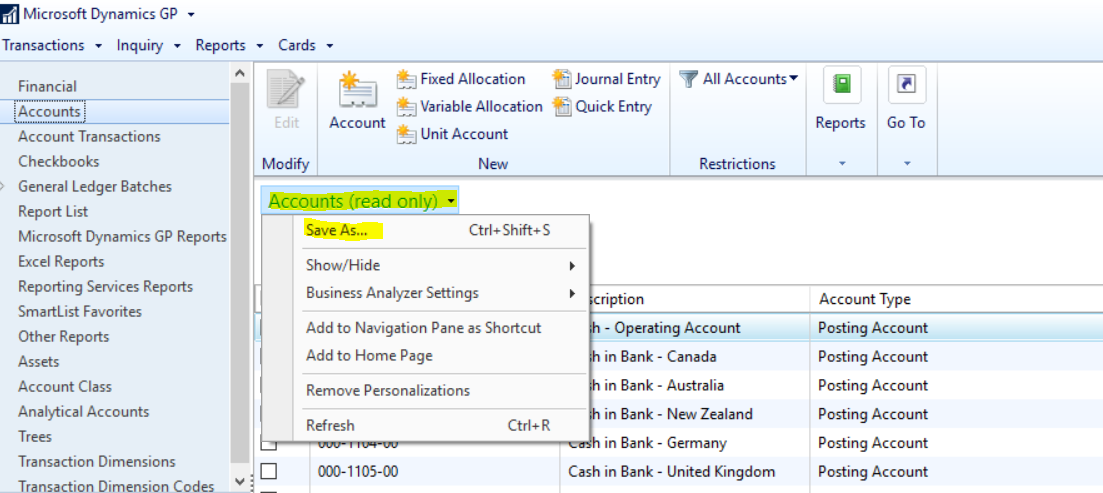Viewport: 1103px width, 493px height.
Task: Go to Checkbooks in navigation pane
Action: [x=58, y=161]
